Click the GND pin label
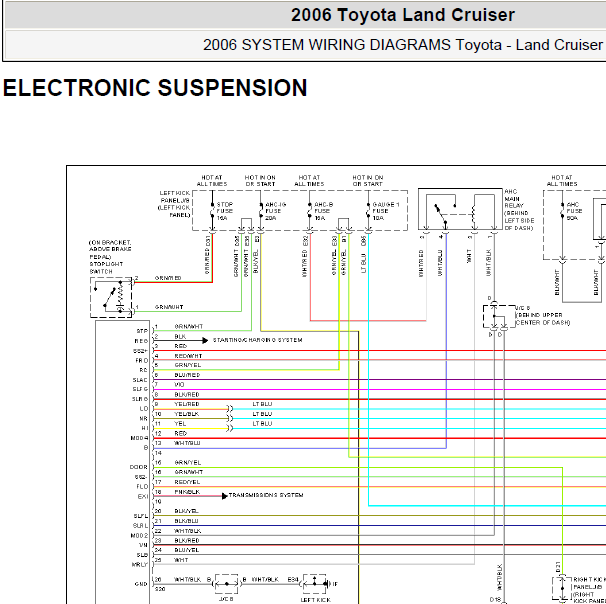606x604 pixels. [x=141, y=584]
